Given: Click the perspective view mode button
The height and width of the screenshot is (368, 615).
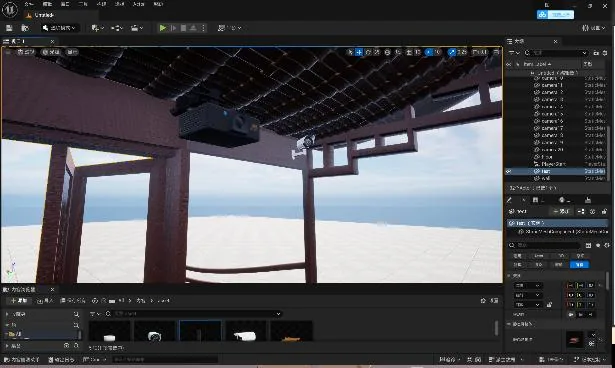Looking at the screenshot, I should (x=26, y=52).
